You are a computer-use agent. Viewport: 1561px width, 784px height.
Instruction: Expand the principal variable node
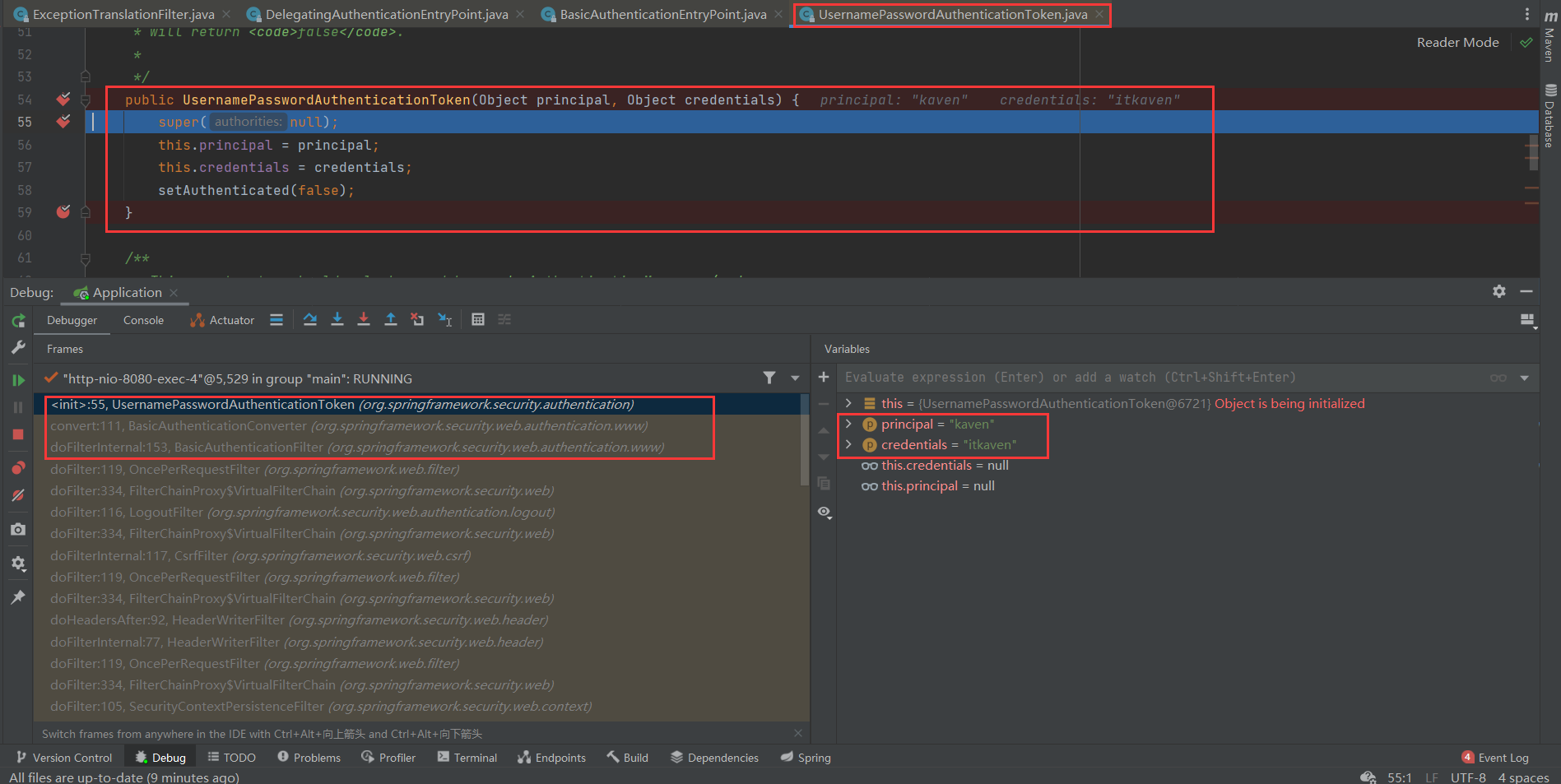pos(848,424)
